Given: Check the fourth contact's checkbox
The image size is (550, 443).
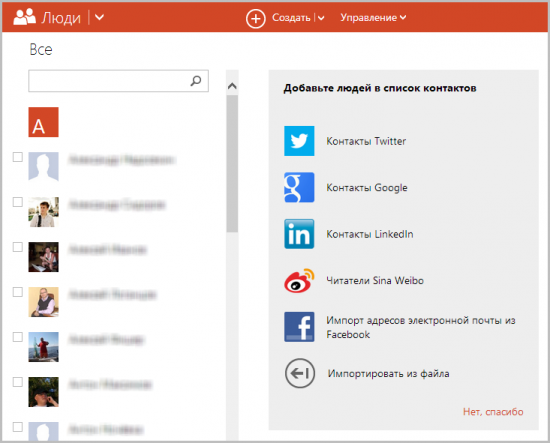Looking at the screenshot, I should 18,292.
